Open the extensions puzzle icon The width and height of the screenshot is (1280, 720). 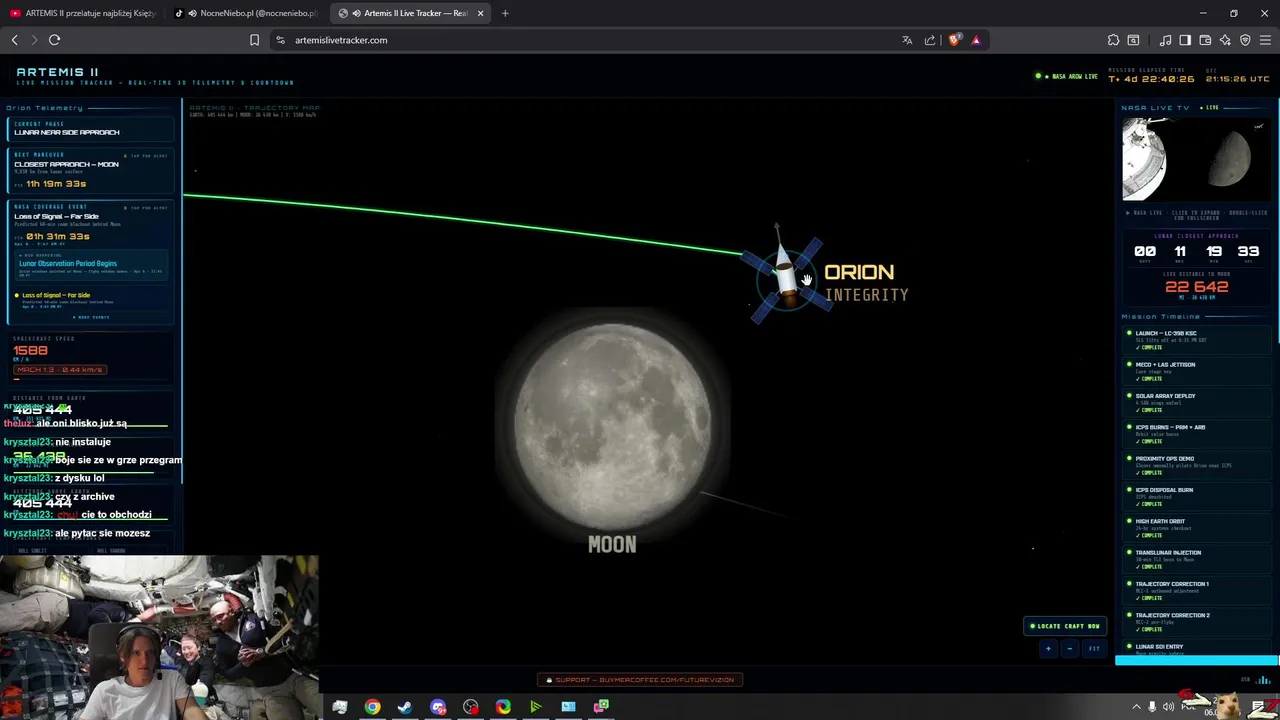tap(1113, 40)
